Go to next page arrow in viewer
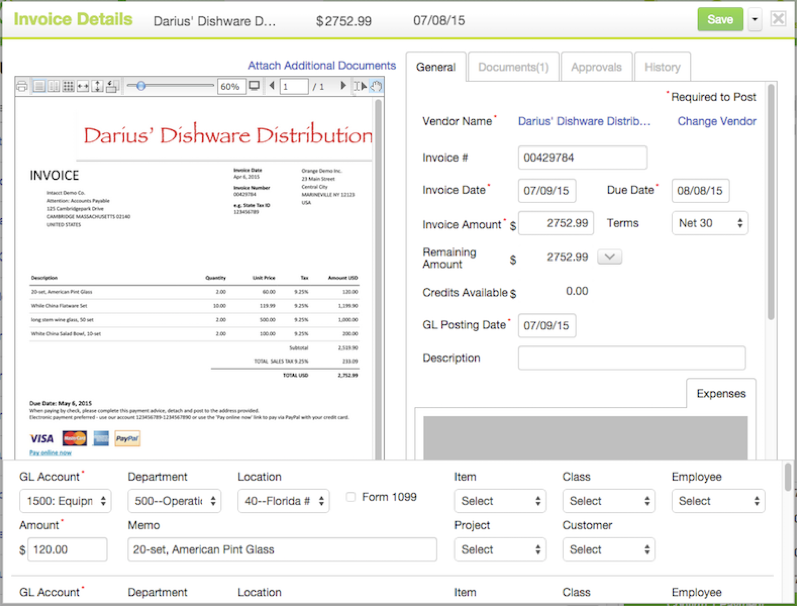The image size is (798, 608). tap(343, 87)
